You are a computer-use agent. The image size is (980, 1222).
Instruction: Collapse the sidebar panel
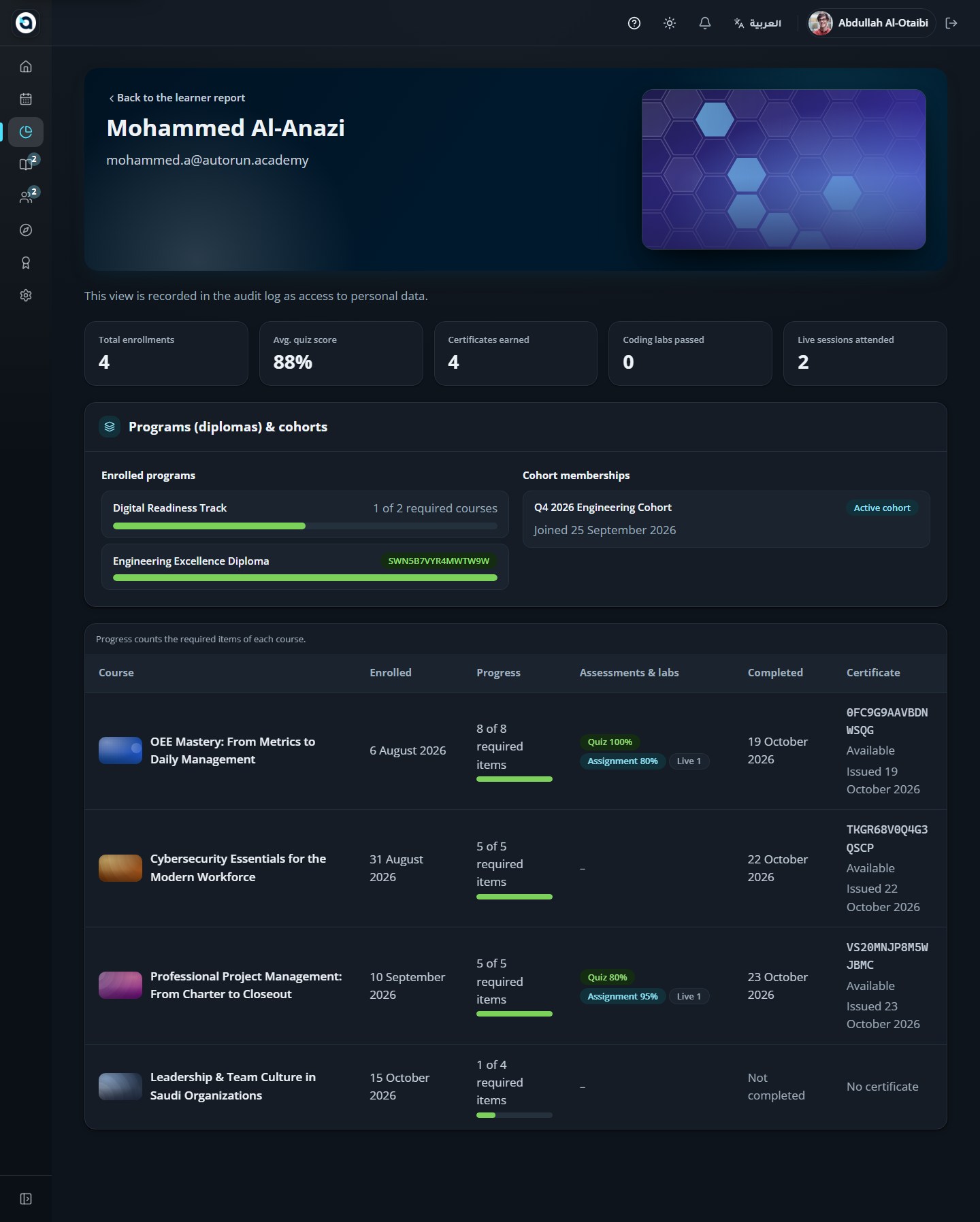click(26, 1199)
